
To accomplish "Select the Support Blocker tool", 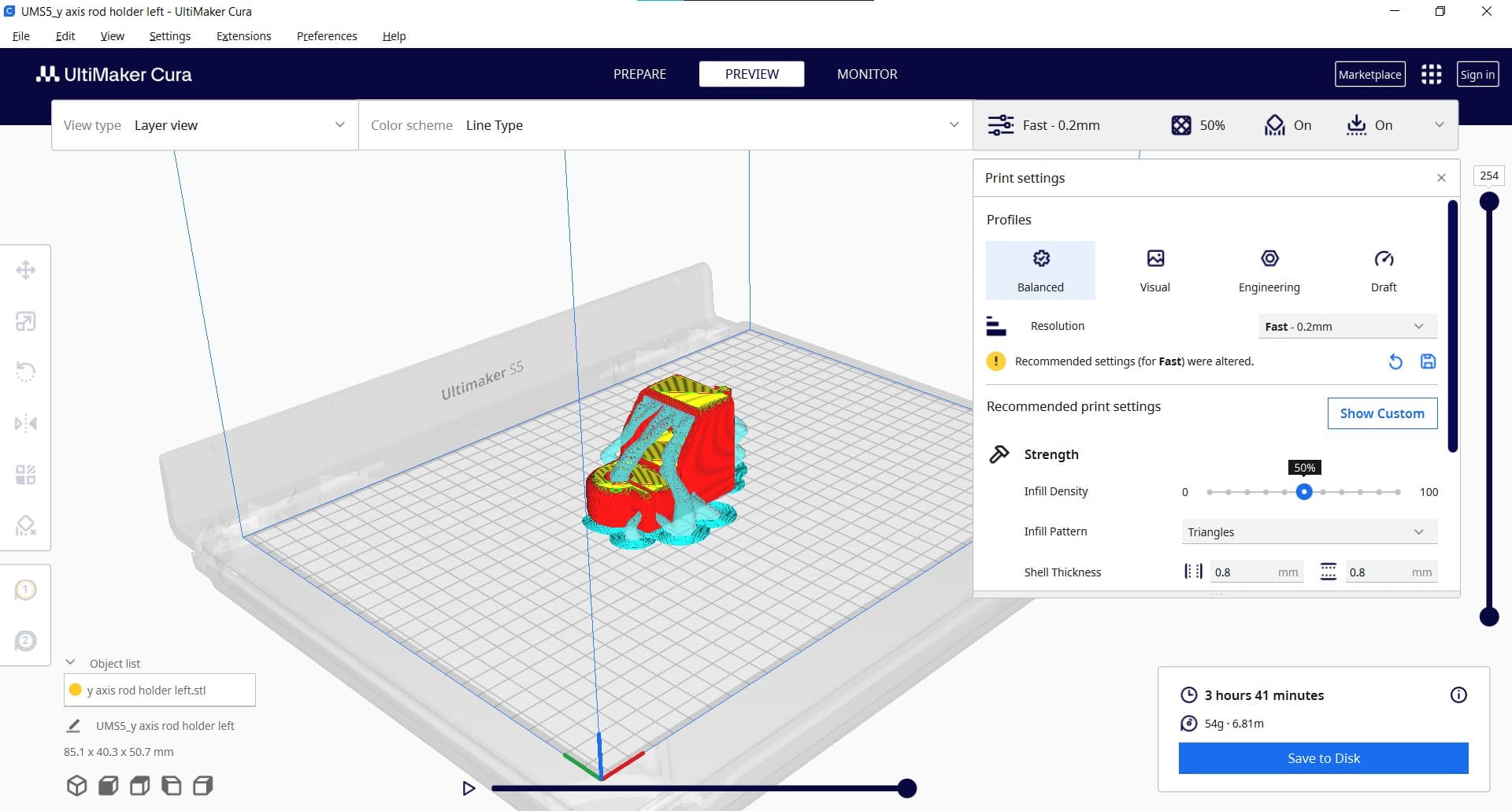I will click(25, 525).
